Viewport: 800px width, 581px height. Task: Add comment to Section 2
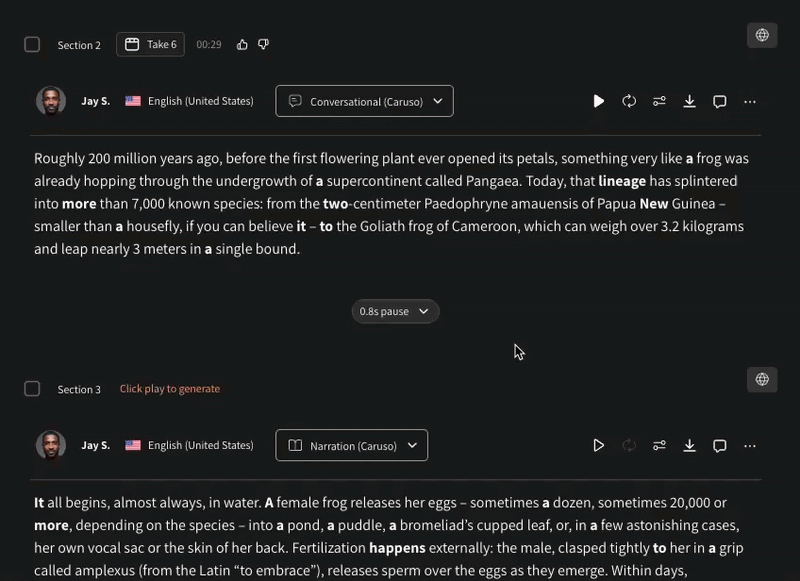[x=719, y=102]
